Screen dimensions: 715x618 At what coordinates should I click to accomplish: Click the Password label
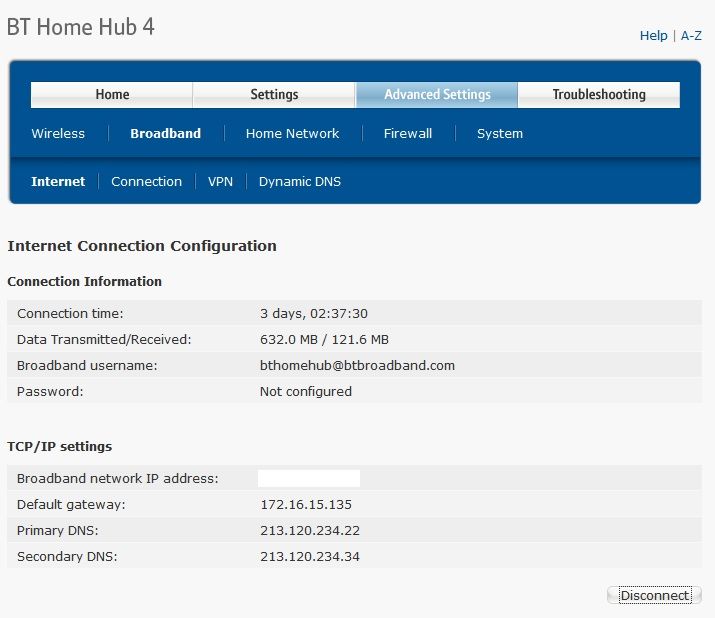[50, 391]
